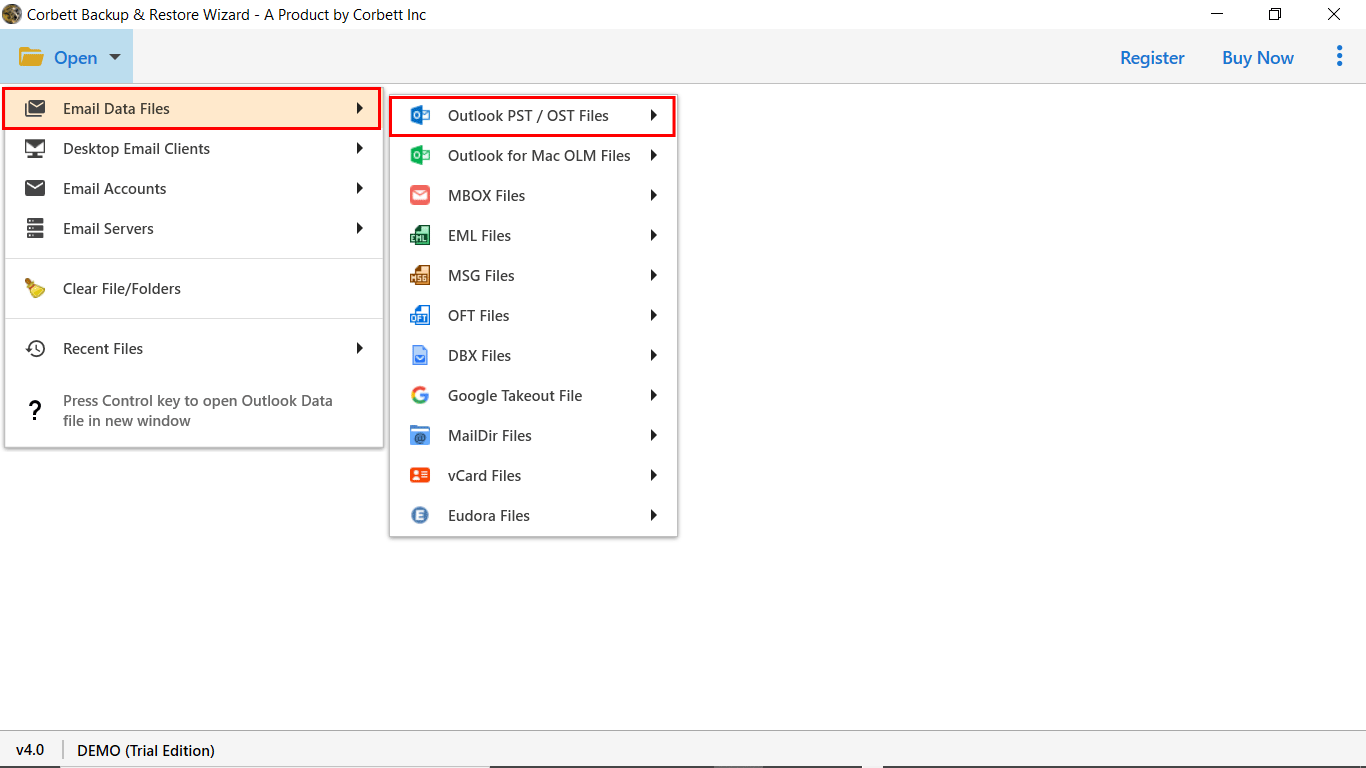Click the Email Data Files envelope icon
1366x768 pixels.
click(x=35, y=109)
